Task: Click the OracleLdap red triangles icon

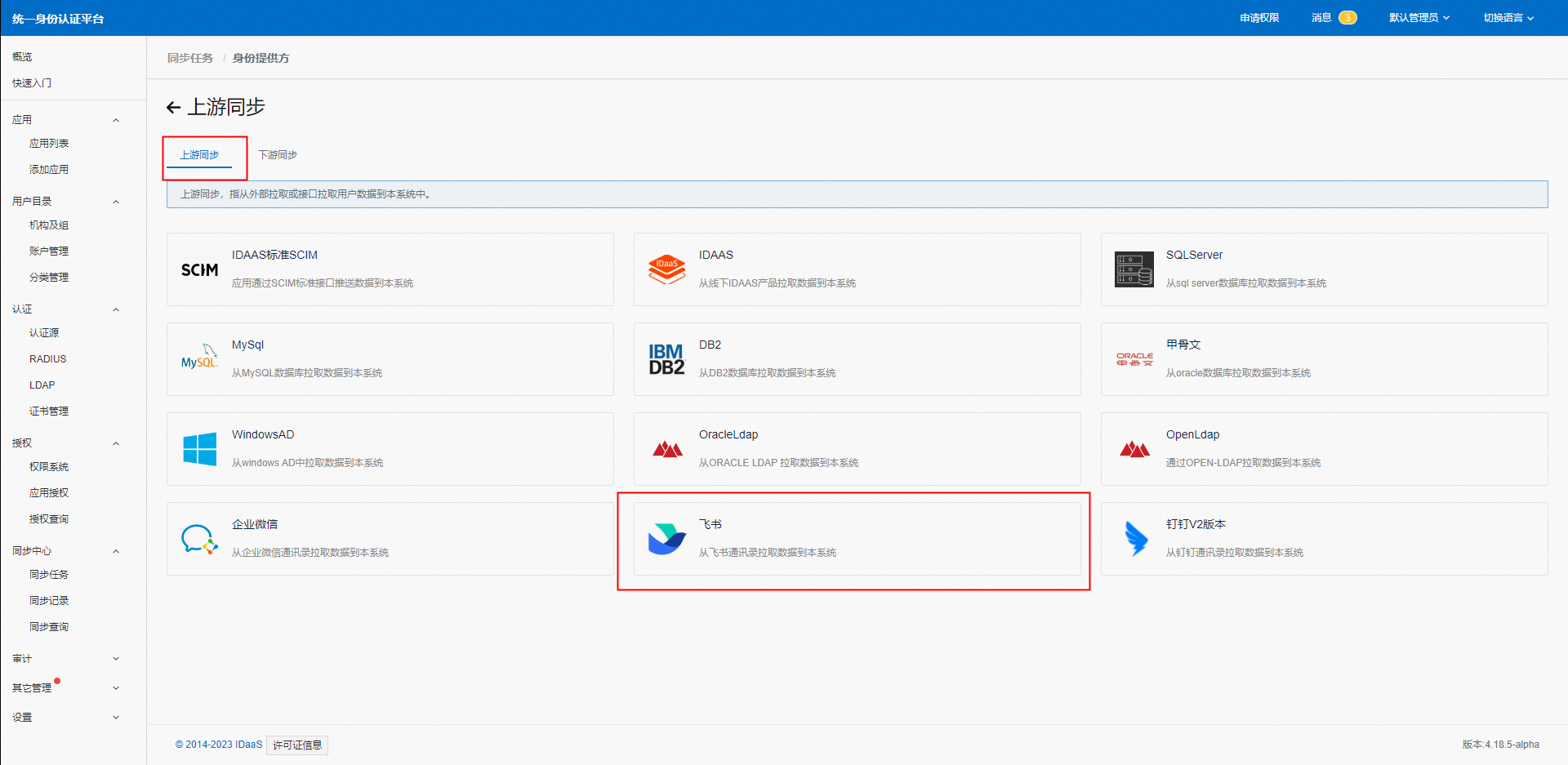Action: [x=667, y=449]
